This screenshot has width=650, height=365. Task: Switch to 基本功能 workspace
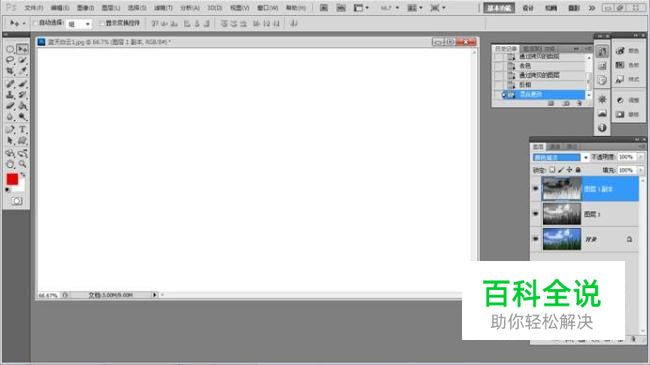tap(499, 8)
